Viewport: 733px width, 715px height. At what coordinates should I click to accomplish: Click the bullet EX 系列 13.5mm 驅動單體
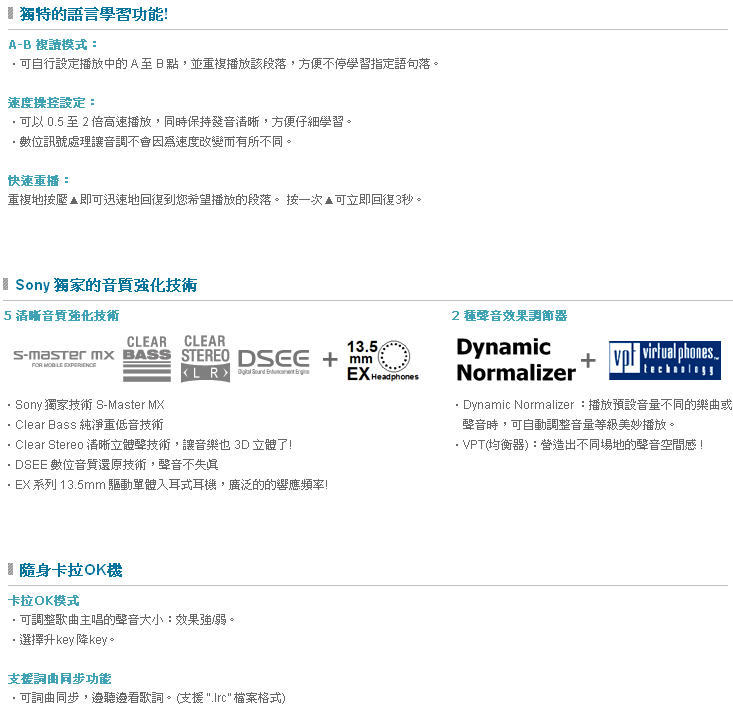click(168, 485)
